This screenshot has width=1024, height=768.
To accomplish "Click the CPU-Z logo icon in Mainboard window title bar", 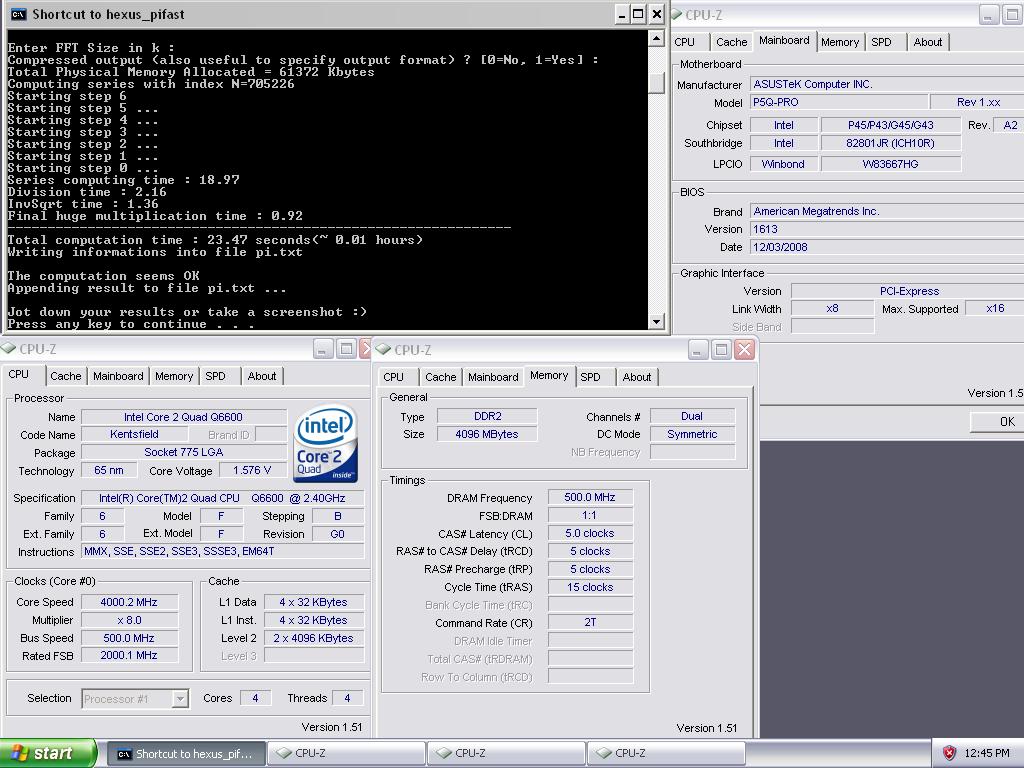I will [677, 14].
